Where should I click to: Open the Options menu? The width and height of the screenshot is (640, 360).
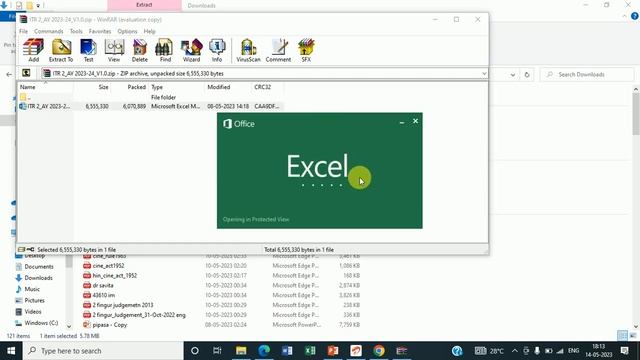pos(127,31)
